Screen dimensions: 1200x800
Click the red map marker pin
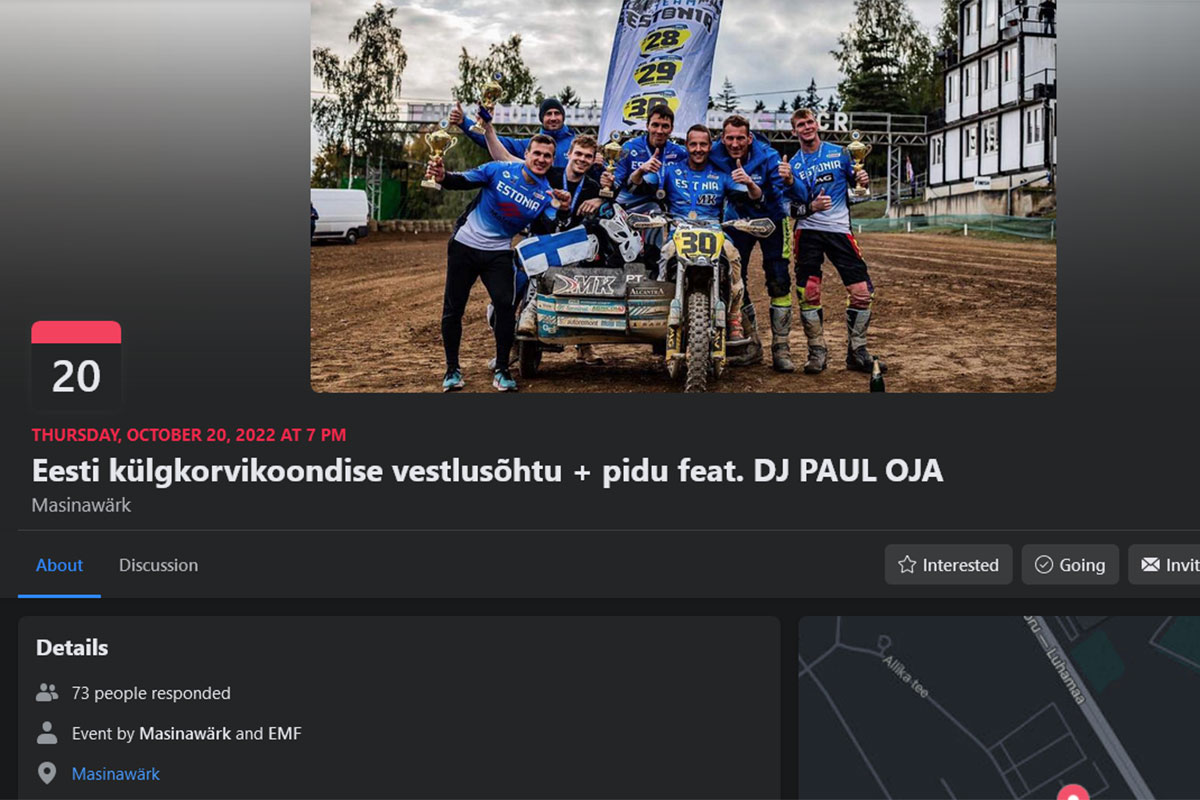click(x=1072, y=791)
